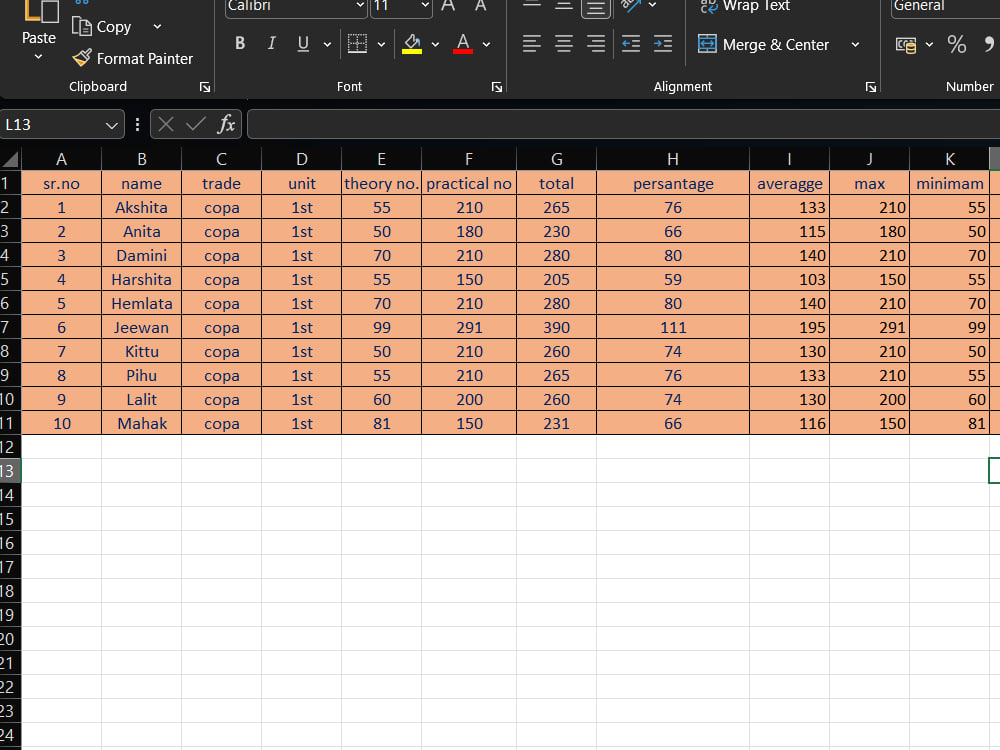Click Format Painter
This screenshot has height=750, width=1000.
(x=133, y=59)
